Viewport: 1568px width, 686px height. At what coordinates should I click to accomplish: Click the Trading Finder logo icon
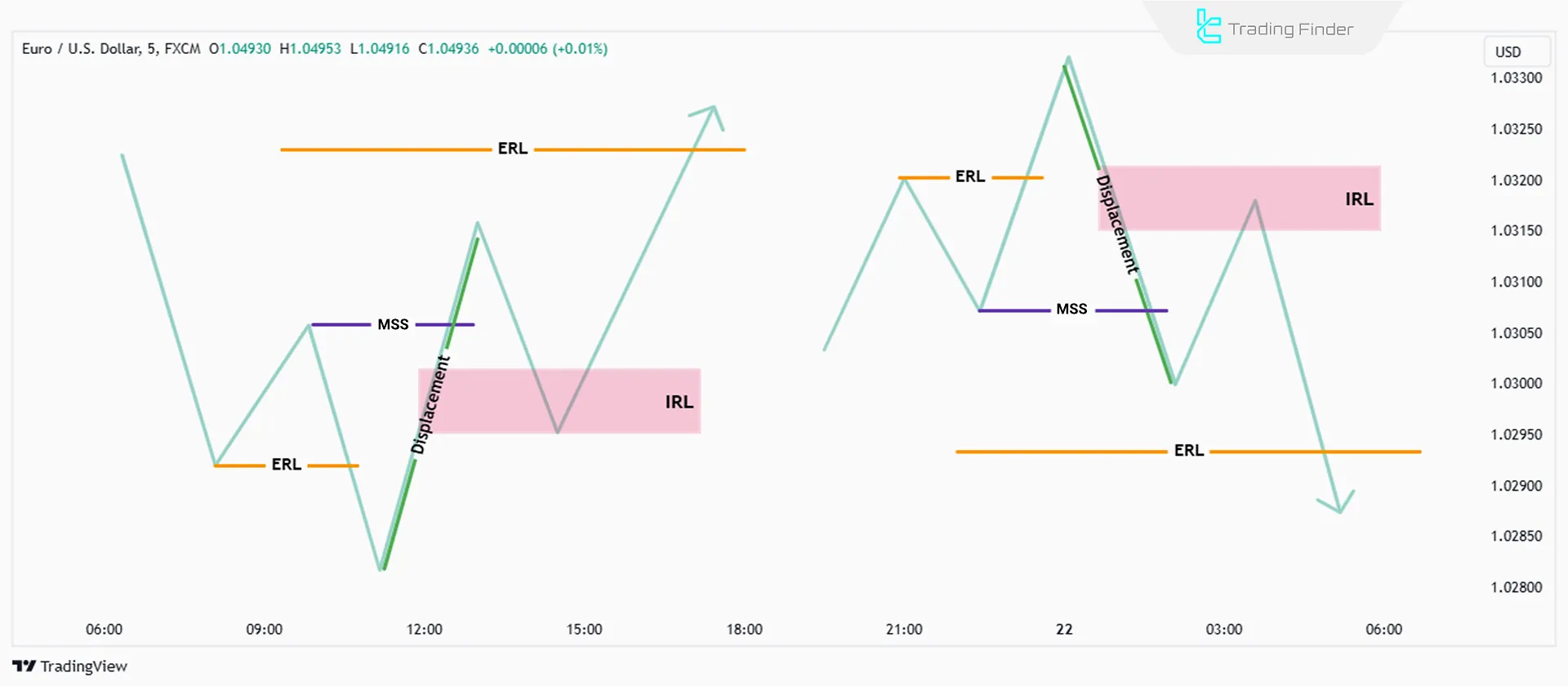pyautogui.click(x=1208, y=27)
